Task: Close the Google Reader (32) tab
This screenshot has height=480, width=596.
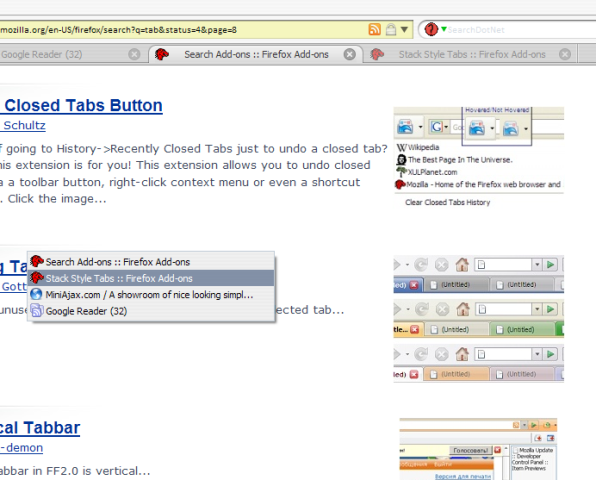Action: [134, 54]
